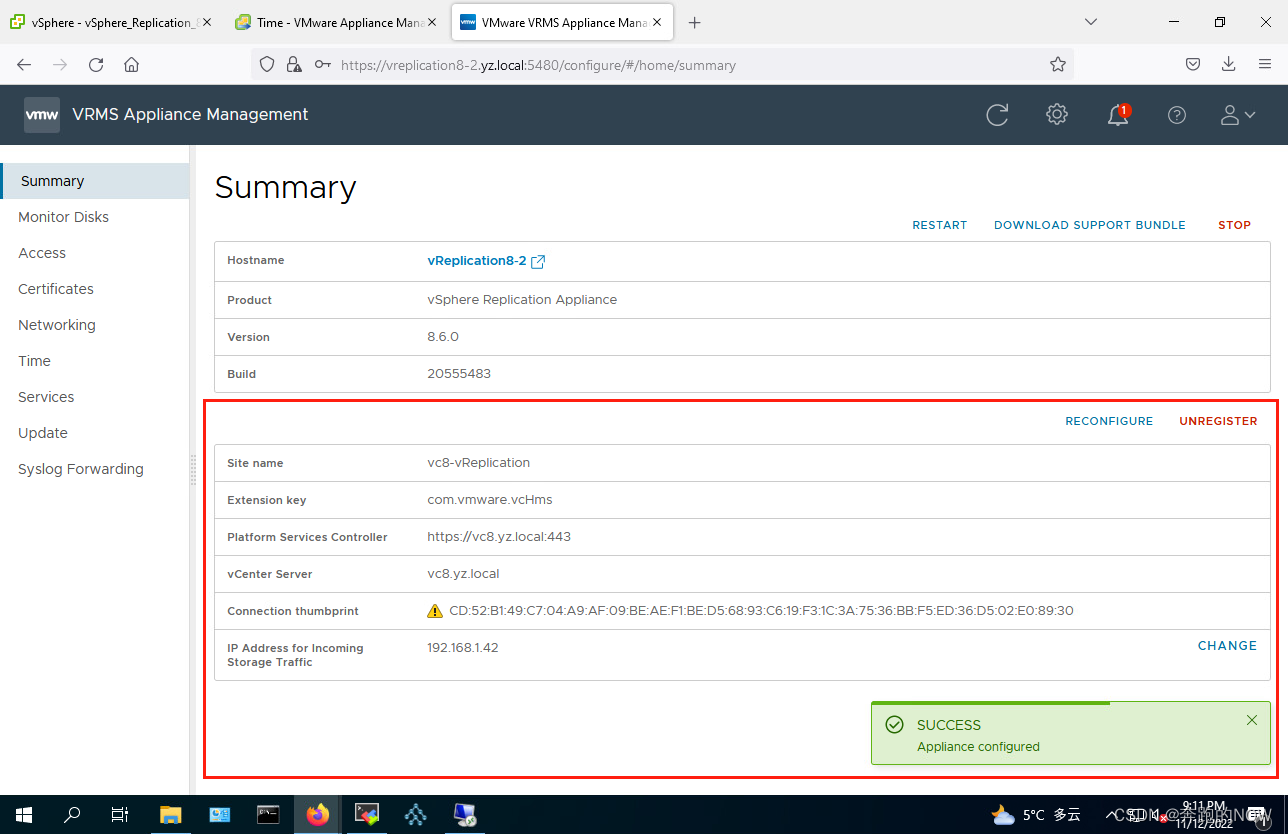Viewport: 1288px width, 834px height.
Task: Click the green check icon in SUCCESS toast
Action: click(895, 725)
